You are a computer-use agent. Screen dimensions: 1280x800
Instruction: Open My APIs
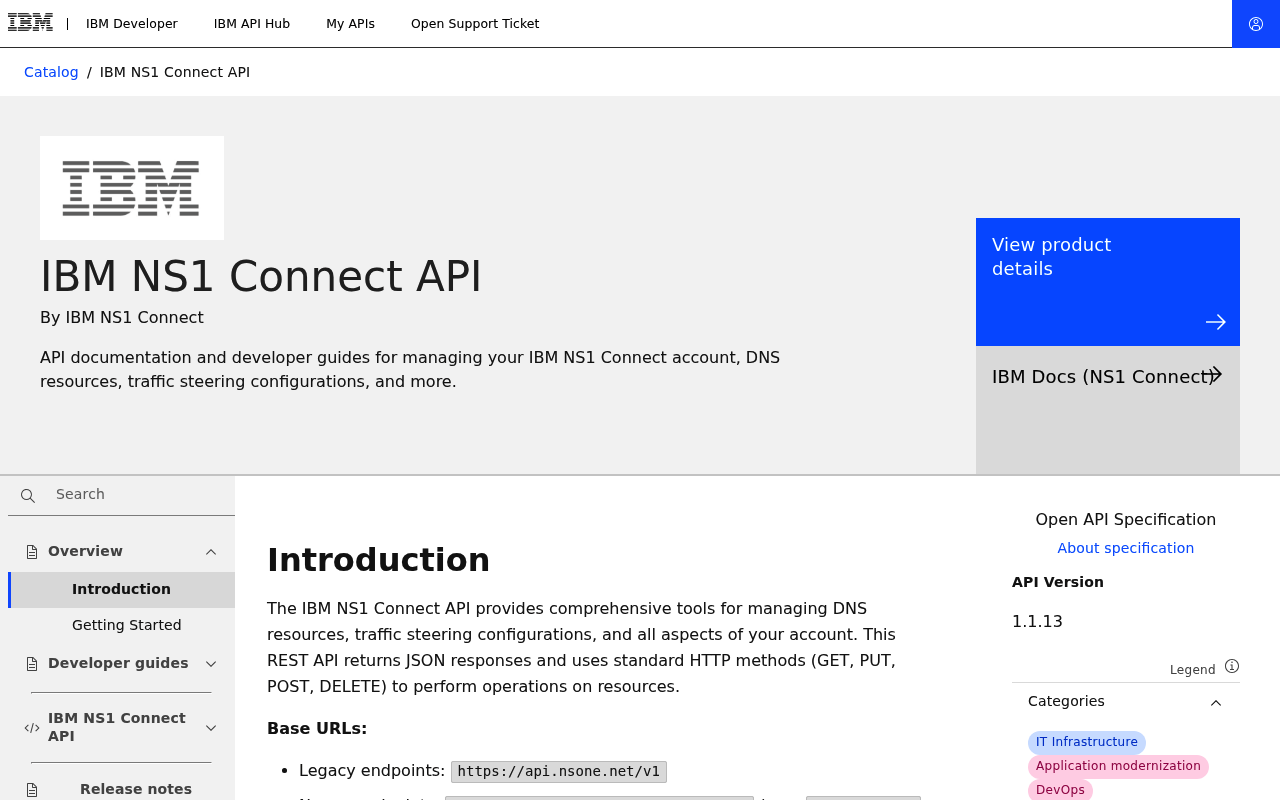(x=350, y=24)
